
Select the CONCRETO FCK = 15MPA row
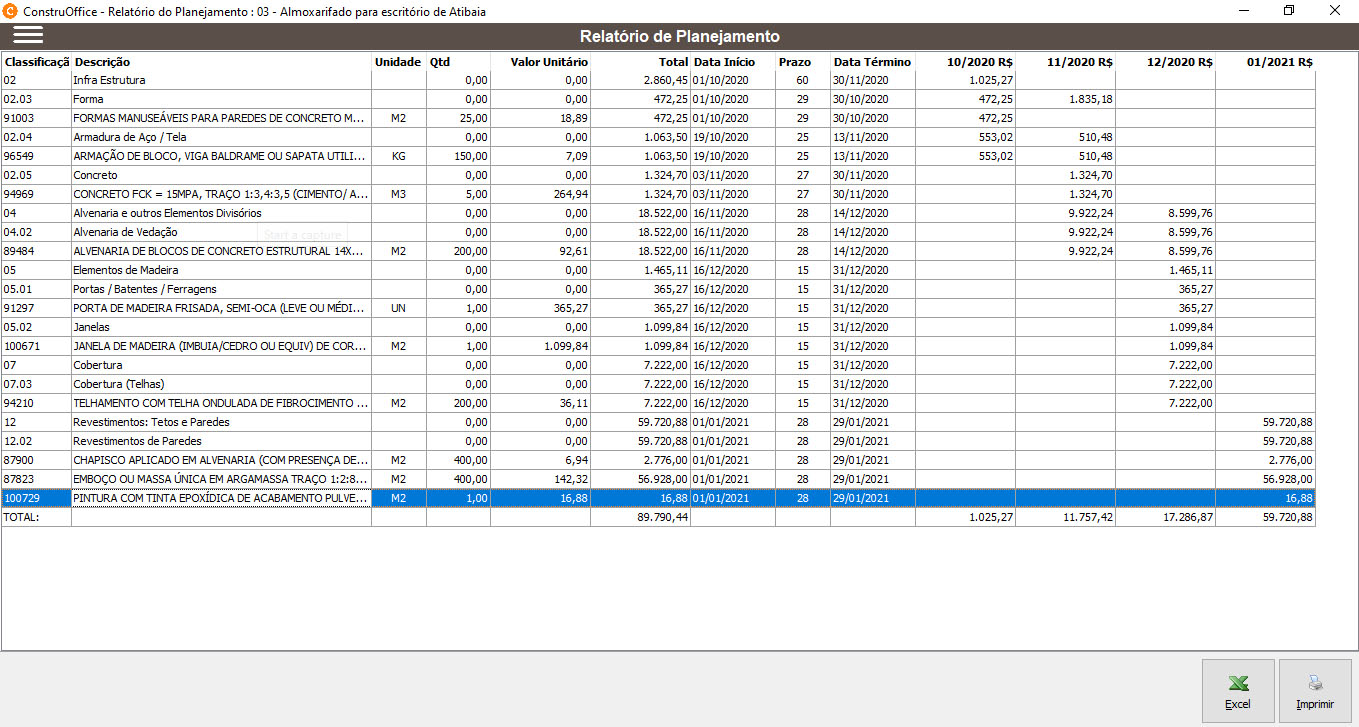(658, 194)
